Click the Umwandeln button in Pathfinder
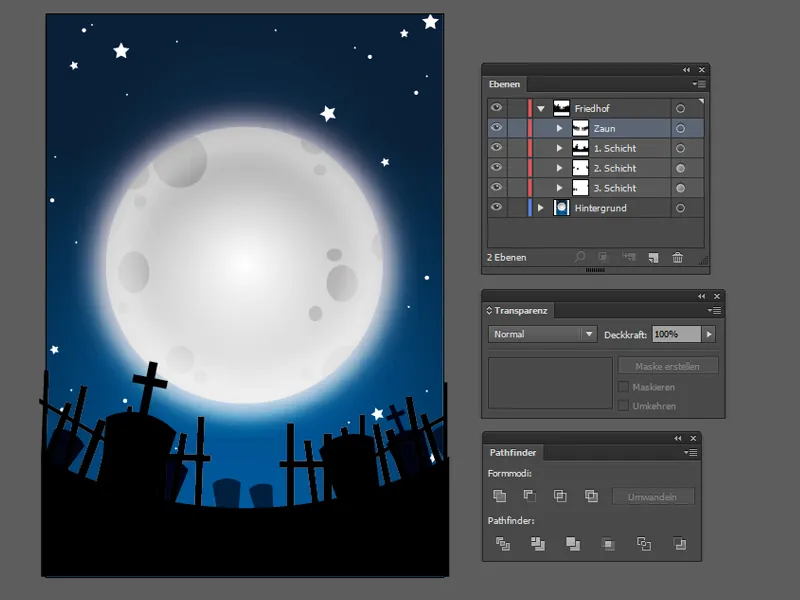The image size is (800, 600). (653, 497)
